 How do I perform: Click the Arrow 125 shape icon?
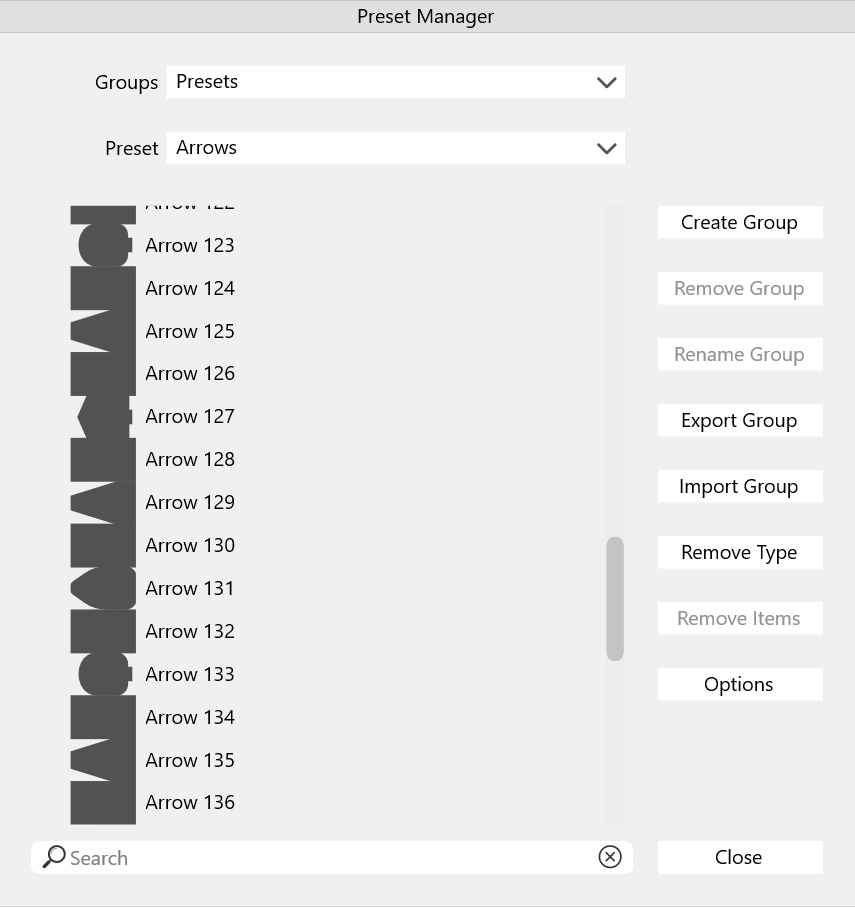pos(102,331)
